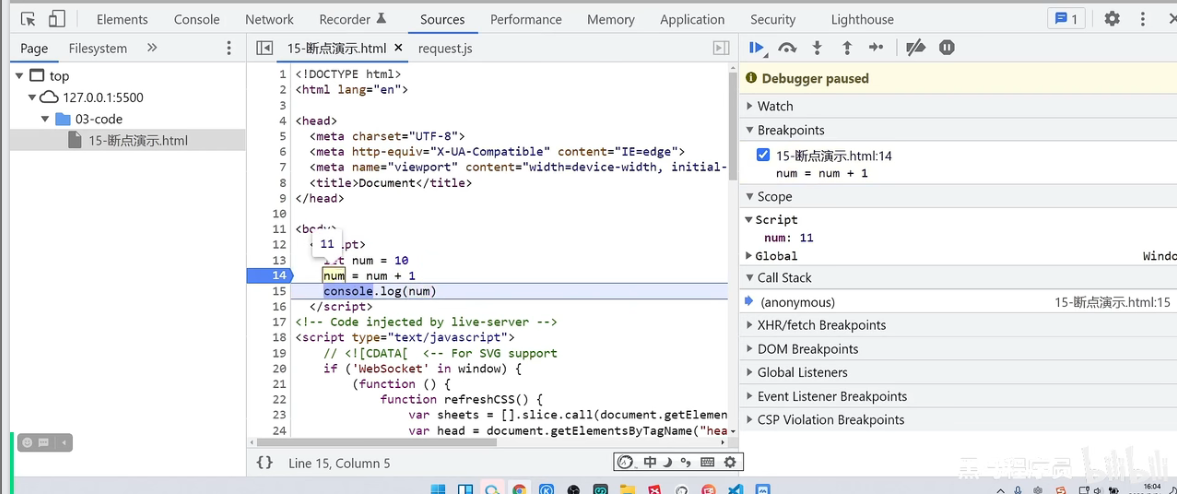The width and height of the screenshot is (1177, 494).
Task: Expand XHR/fetch Breakpoints section
Action: point(958,325)
